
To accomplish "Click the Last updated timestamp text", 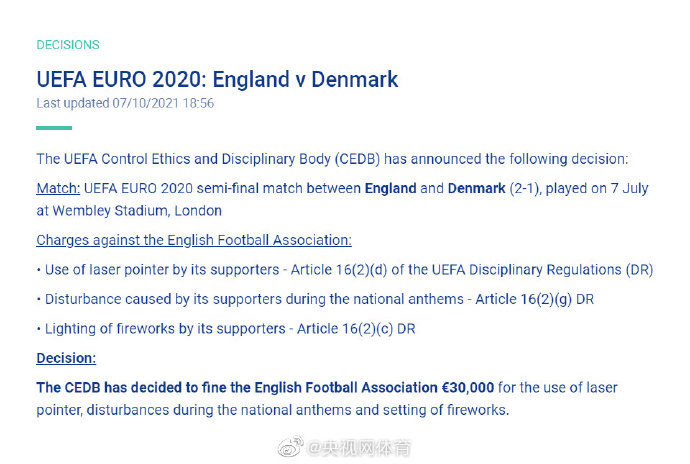I will tap(125, 103).
